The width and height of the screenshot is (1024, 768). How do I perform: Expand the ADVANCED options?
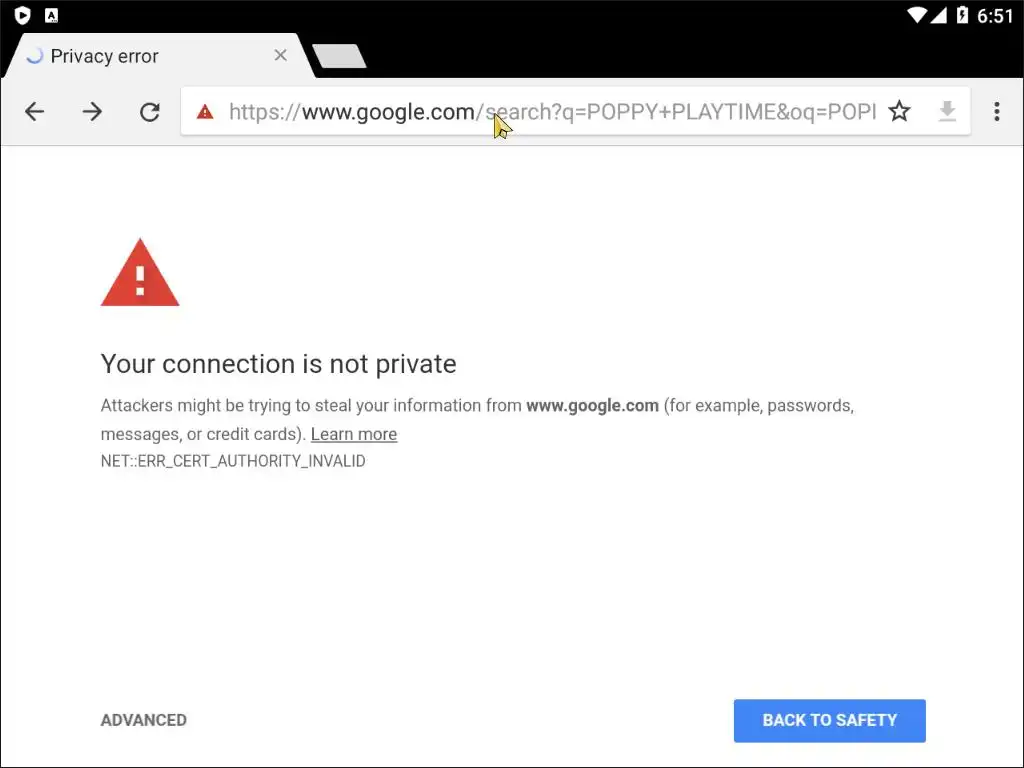144,720
